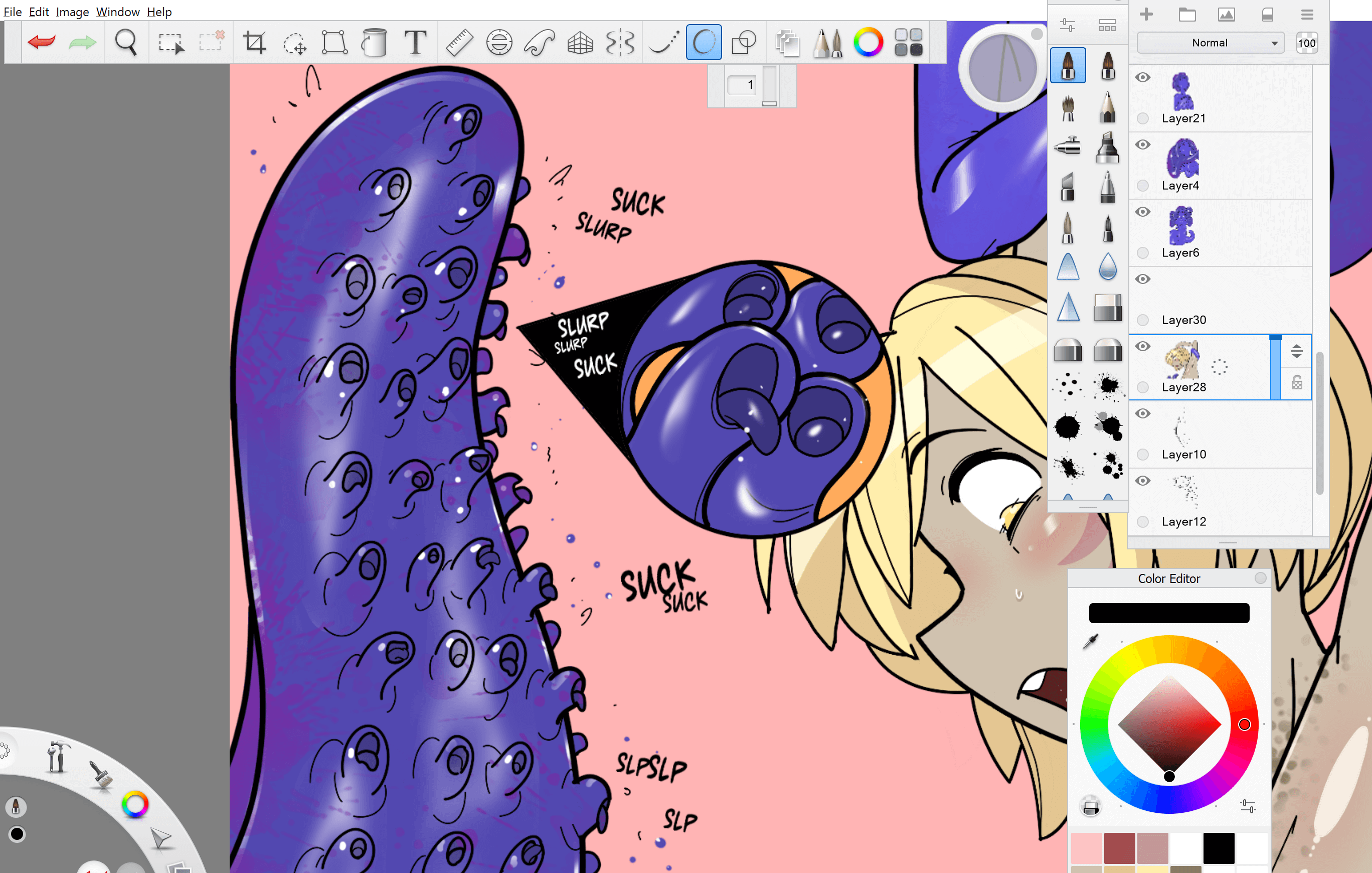Toggle visibility of Layer6
The height and width of the screenshot is (873, 1372).
pos(1143,212)
